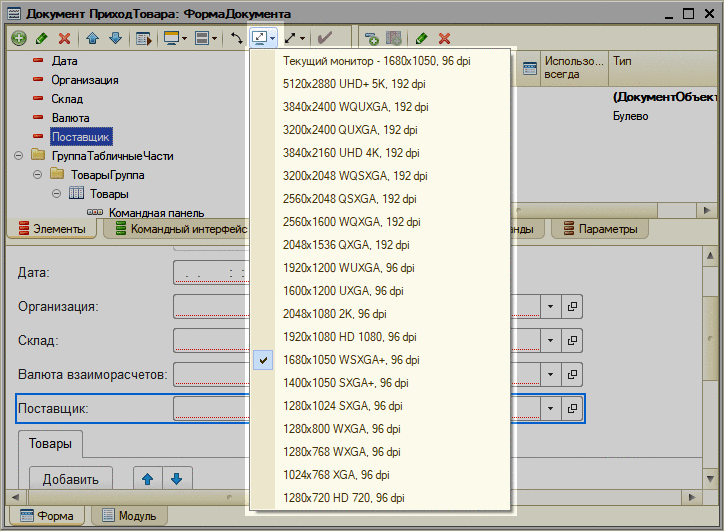Click the red X delete in right toolbar

(444, 38)
